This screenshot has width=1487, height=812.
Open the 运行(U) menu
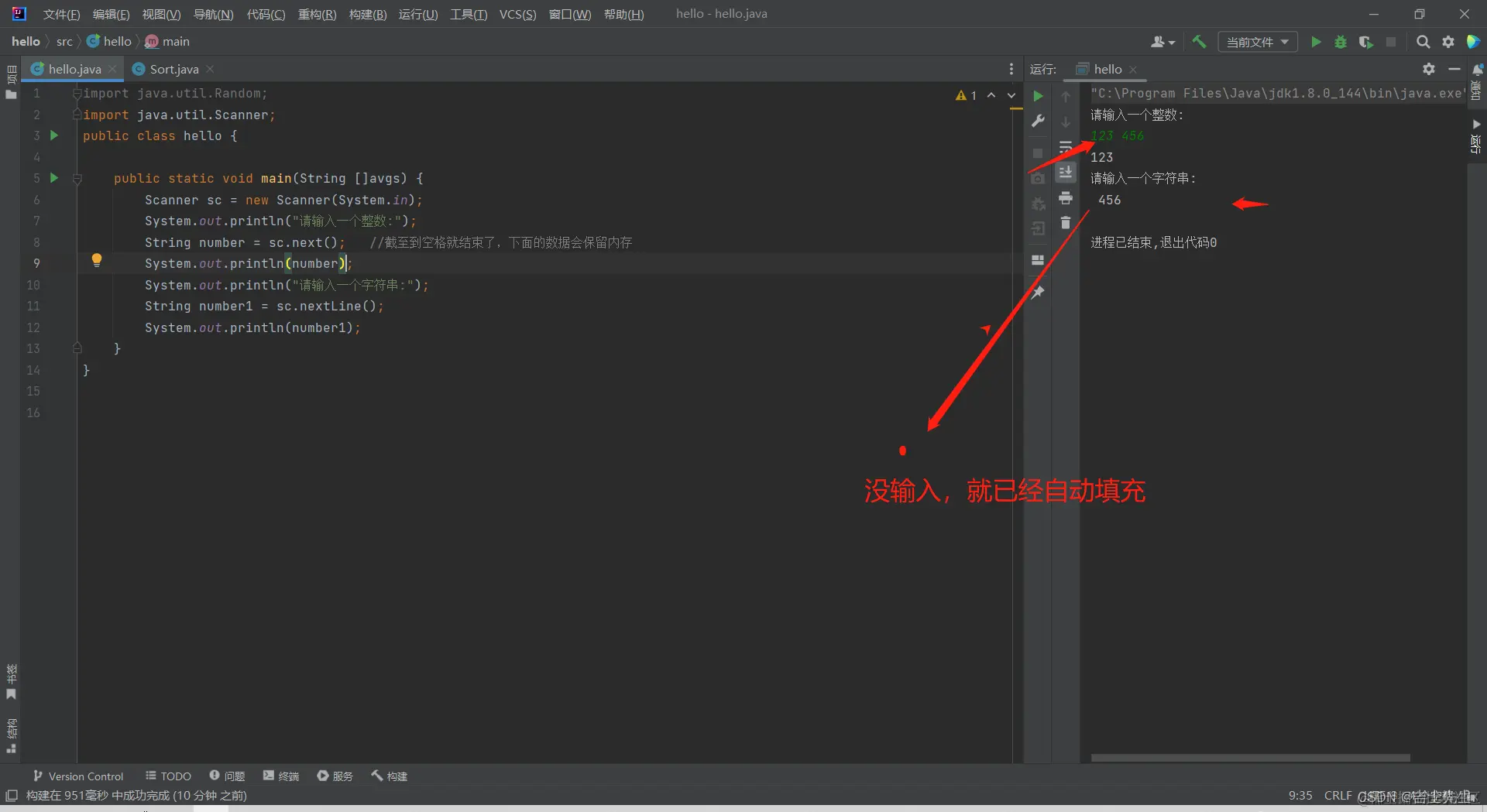tap(418, 14)
